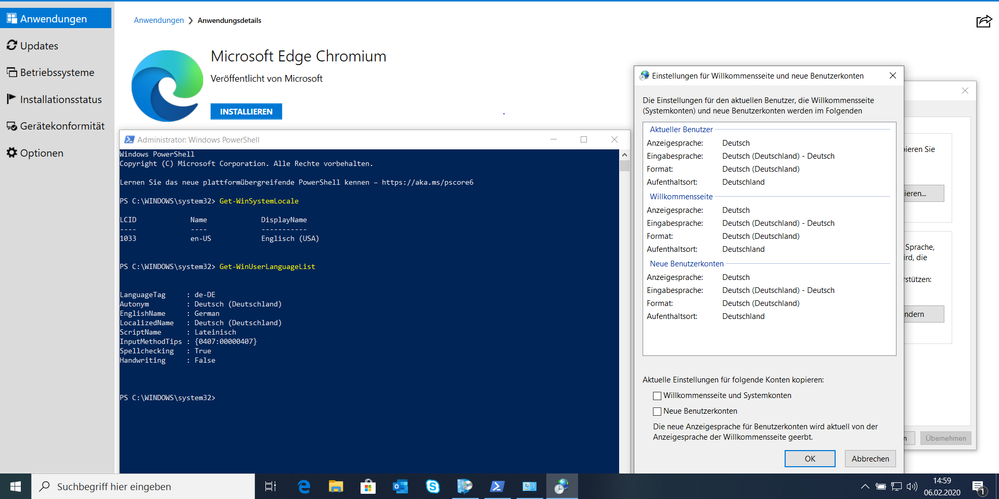Open Microsoft Store from the taskbar
Image resolution: width=999 pixels, height=499 pixels.
[368, 486]
